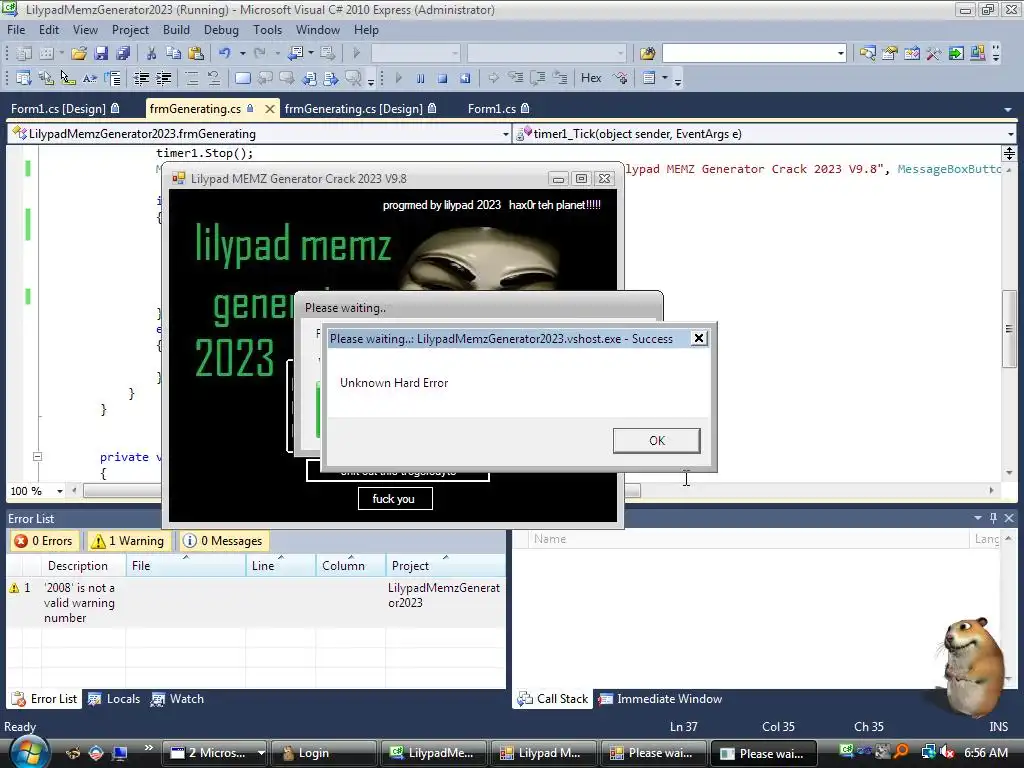Open the File menu
1024x768 pixels.
tap(16, 29)
